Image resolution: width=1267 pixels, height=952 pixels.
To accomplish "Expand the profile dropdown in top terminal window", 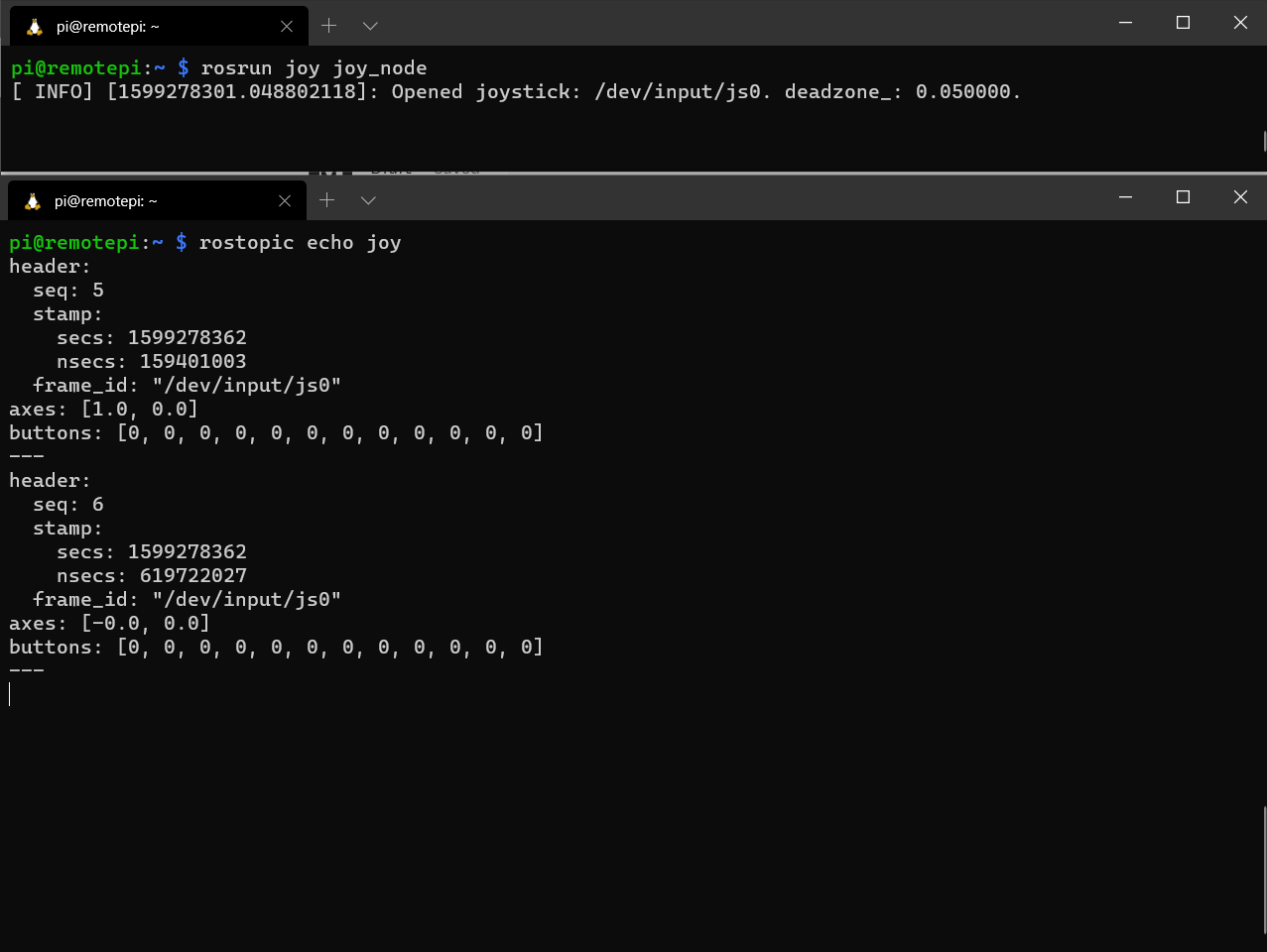I will pyautogui.click(x=370, y=26).
